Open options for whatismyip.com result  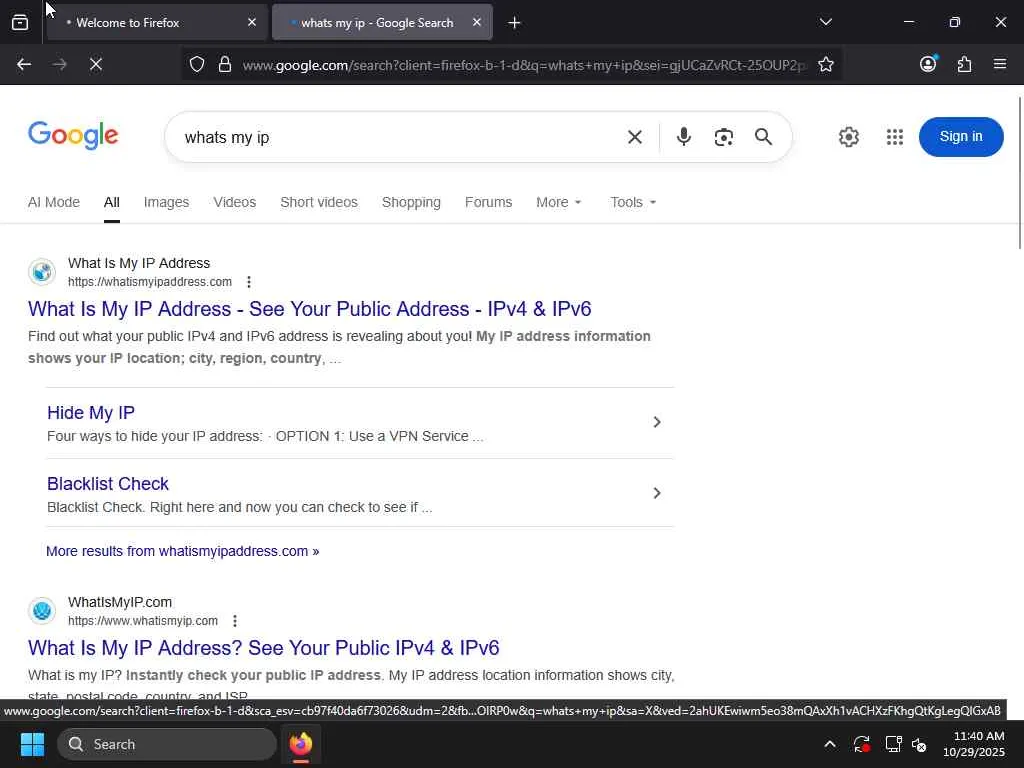pyautogui.click(x=235, y=621)
